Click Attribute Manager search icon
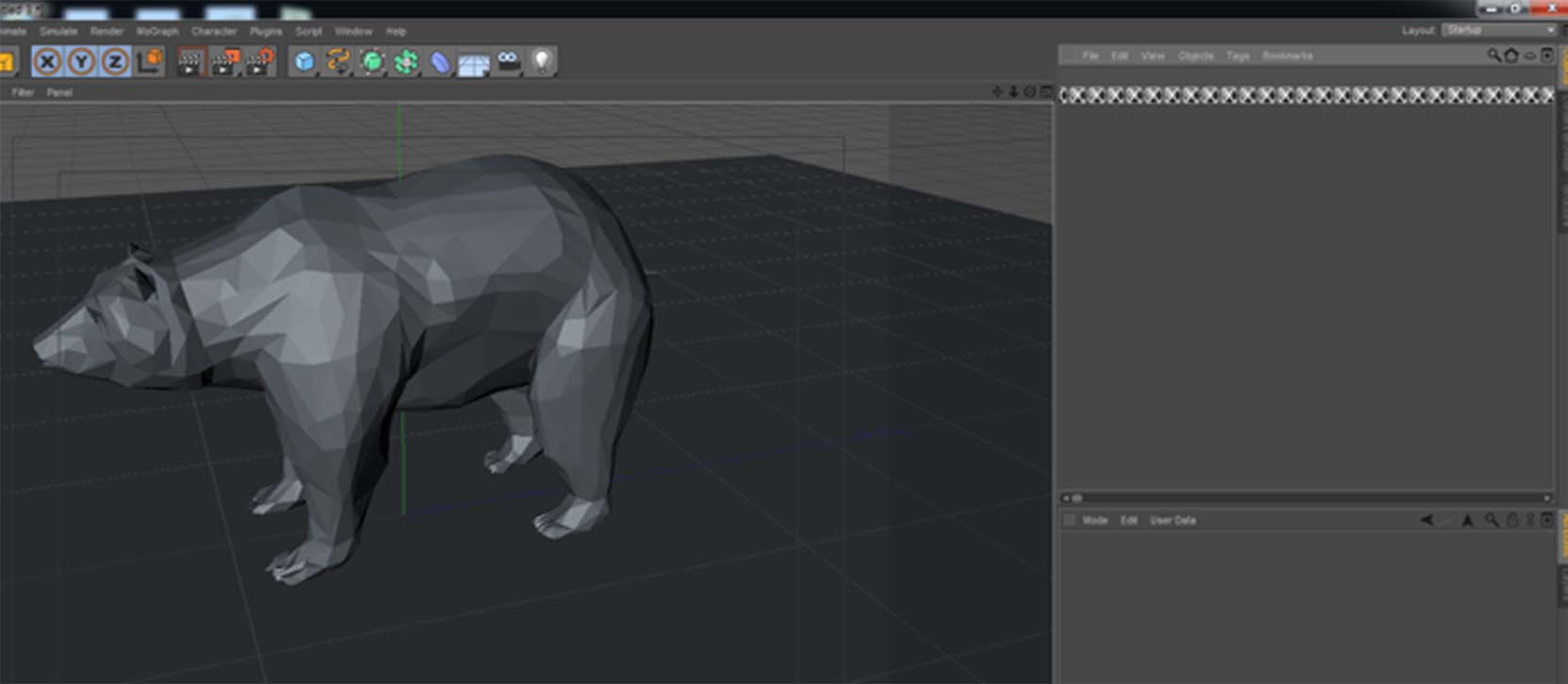The width and height of the screenshot is (1568, 684). click(1492, 521)
